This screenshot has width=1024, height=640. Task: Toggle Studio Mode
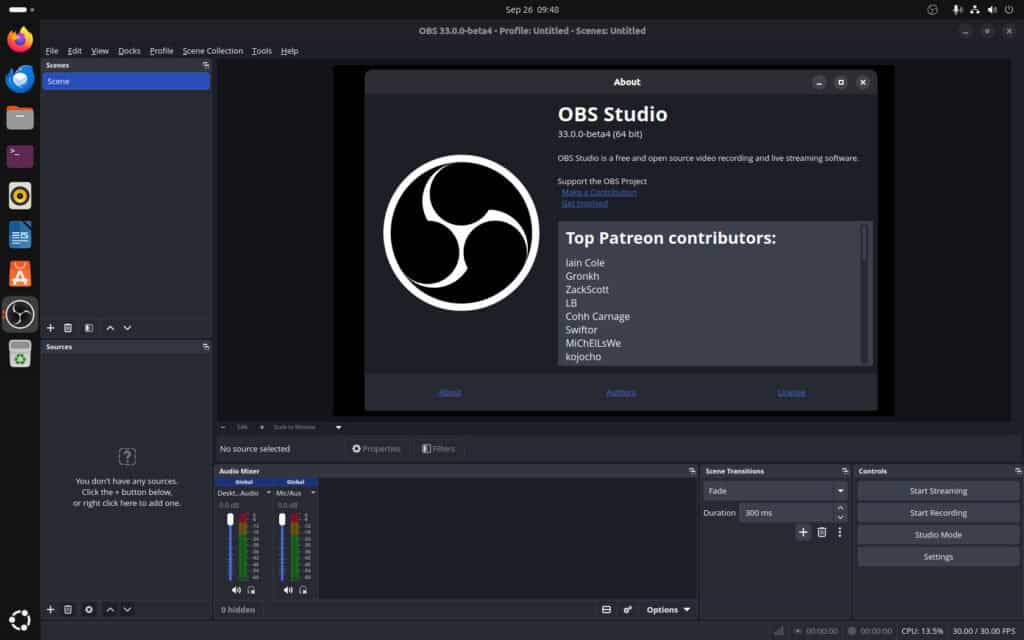pos(938,534)
